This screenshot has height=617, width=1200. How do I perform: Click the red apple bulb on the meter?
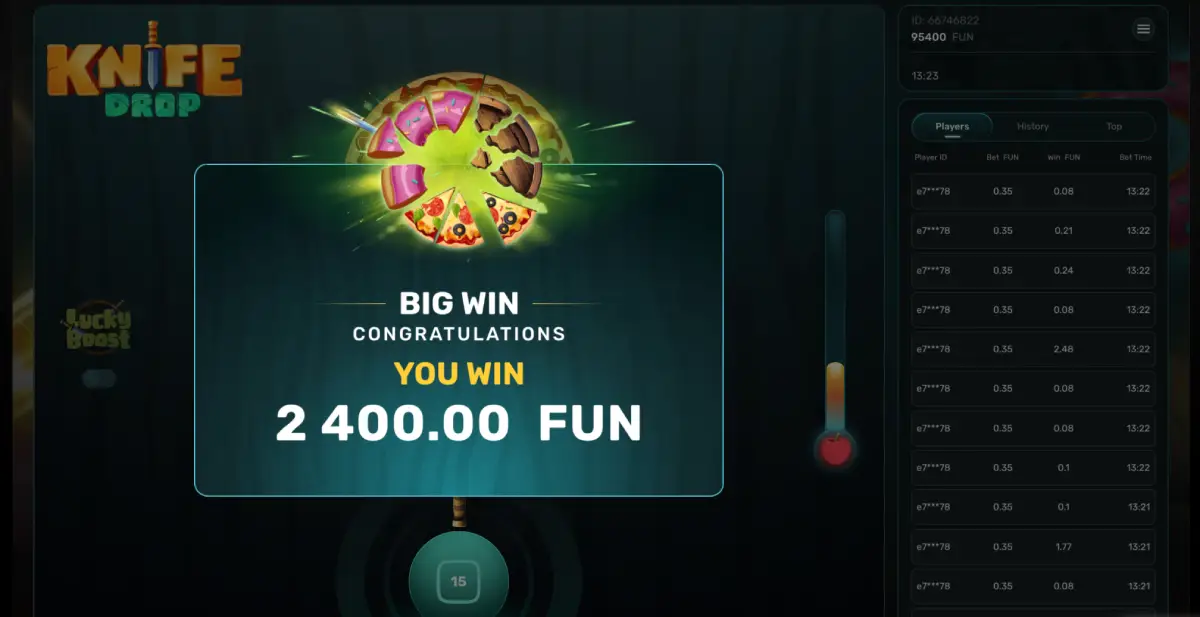(x=835, y=449)
